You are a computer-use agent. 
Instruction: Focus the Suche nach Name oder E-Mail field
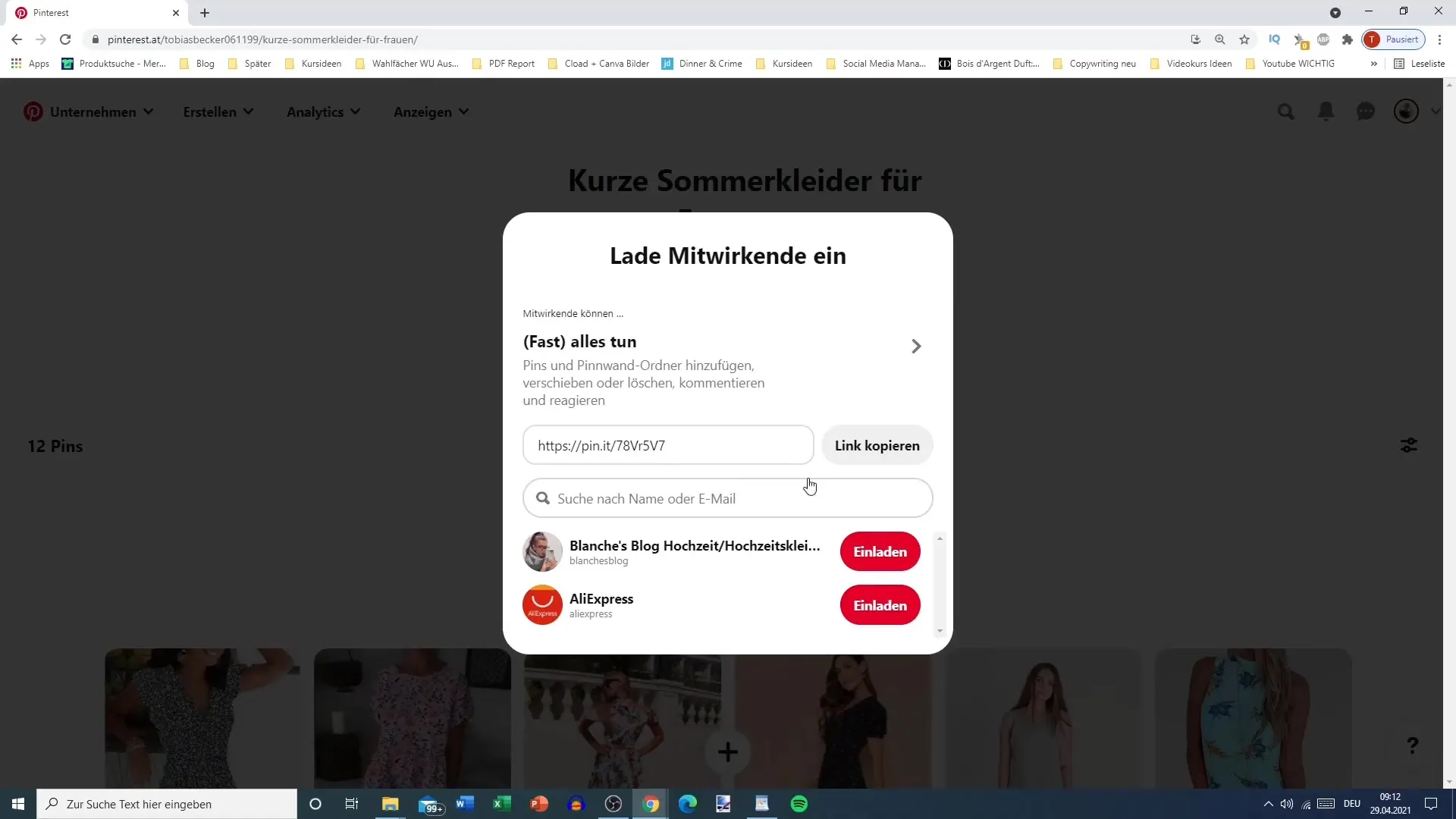click(728, 498)
